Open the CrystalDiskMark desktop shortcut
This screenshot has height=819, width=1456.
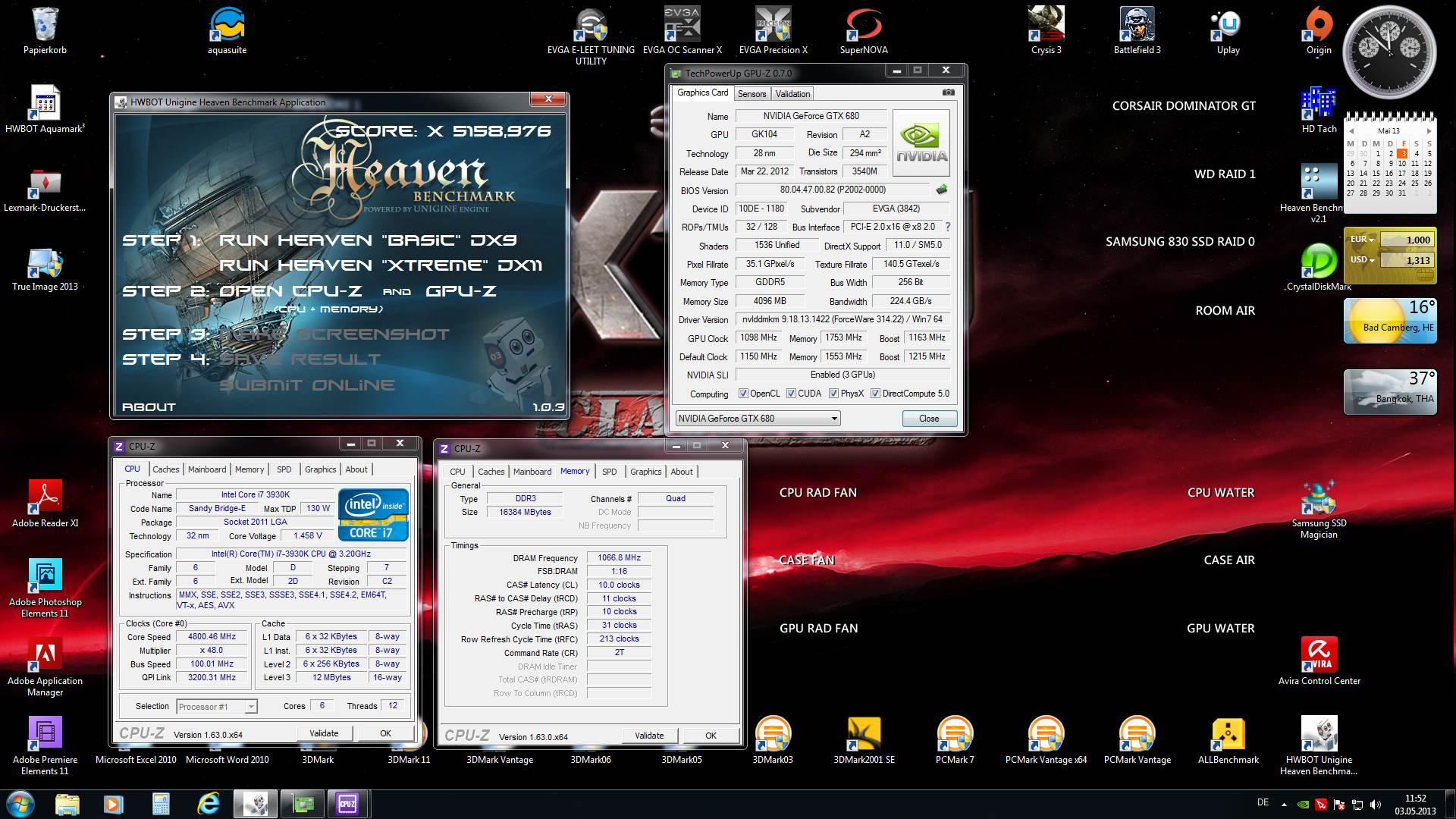(x=1319, y=267)
